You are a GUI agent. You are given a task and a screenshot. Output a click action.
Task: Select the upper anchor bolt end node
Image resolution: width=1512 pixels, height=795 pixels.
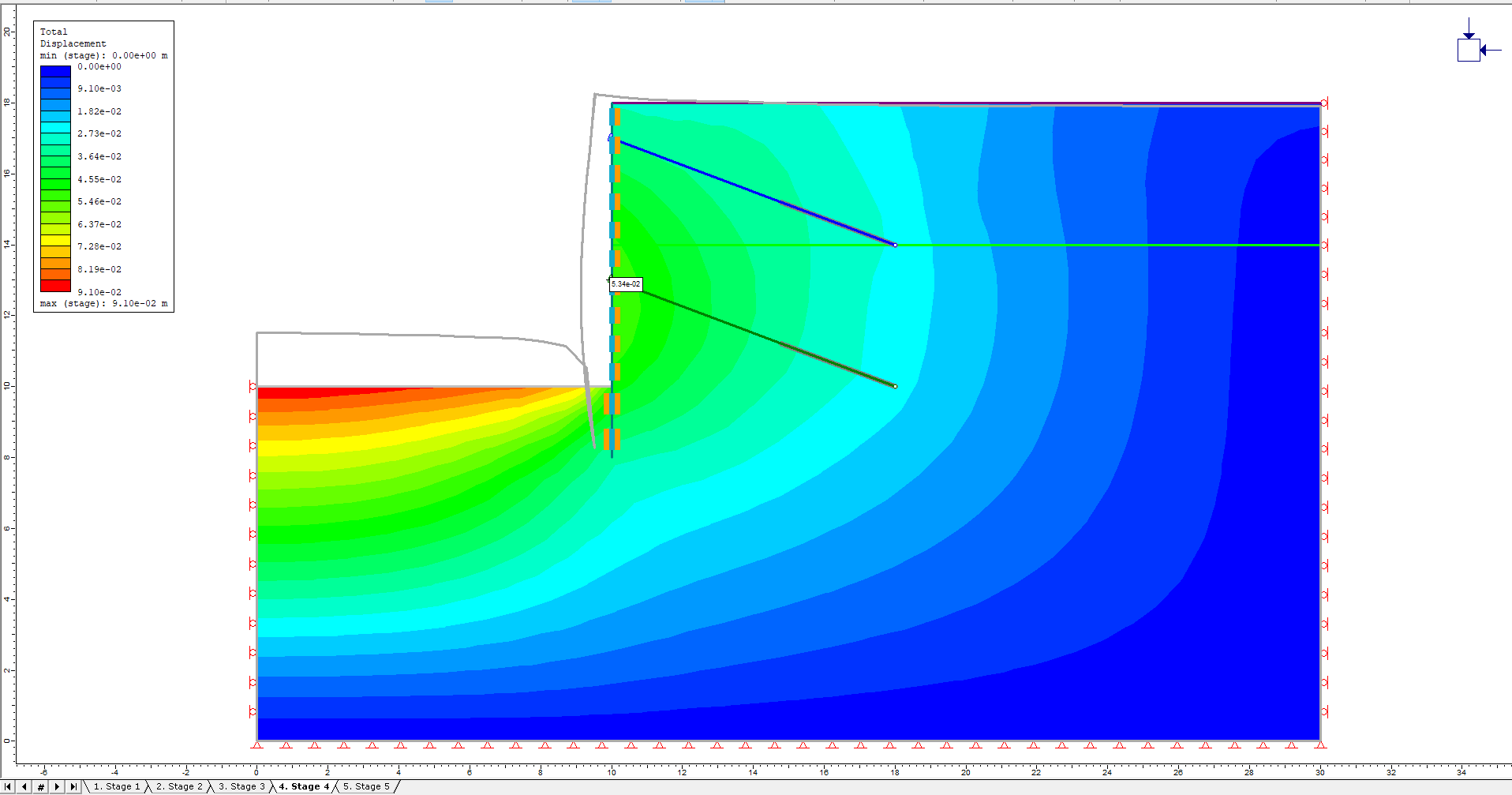(895, 245)
